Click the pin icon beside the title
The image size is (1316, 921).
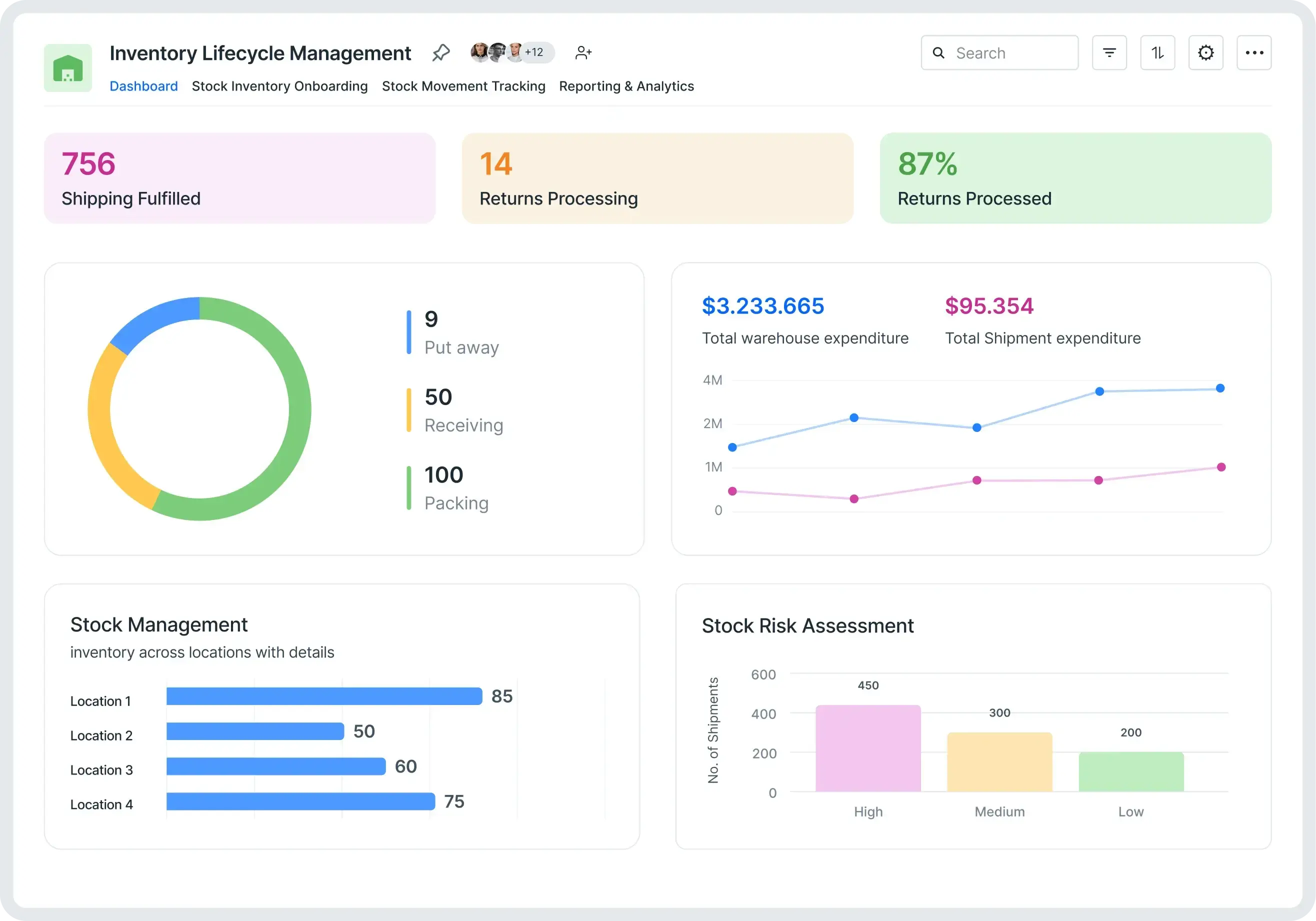point(441,52)
